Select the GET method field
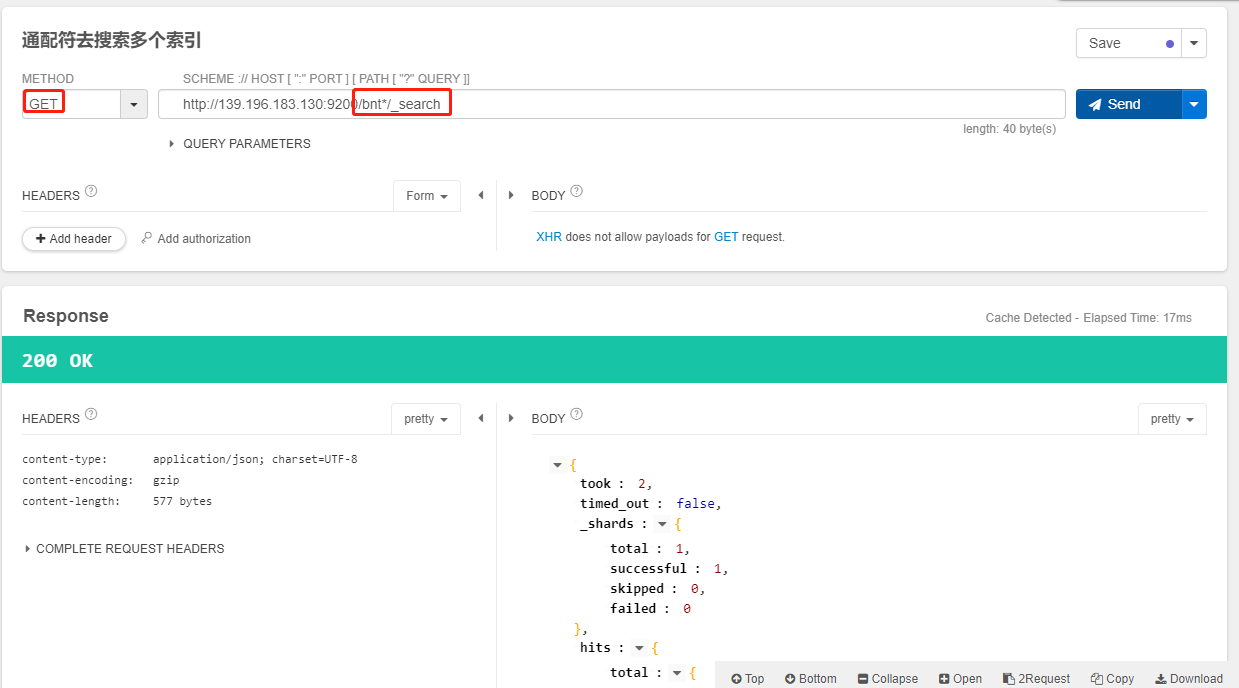The width and height of the screenshot is (1239, 688). (x=71, y=104)
